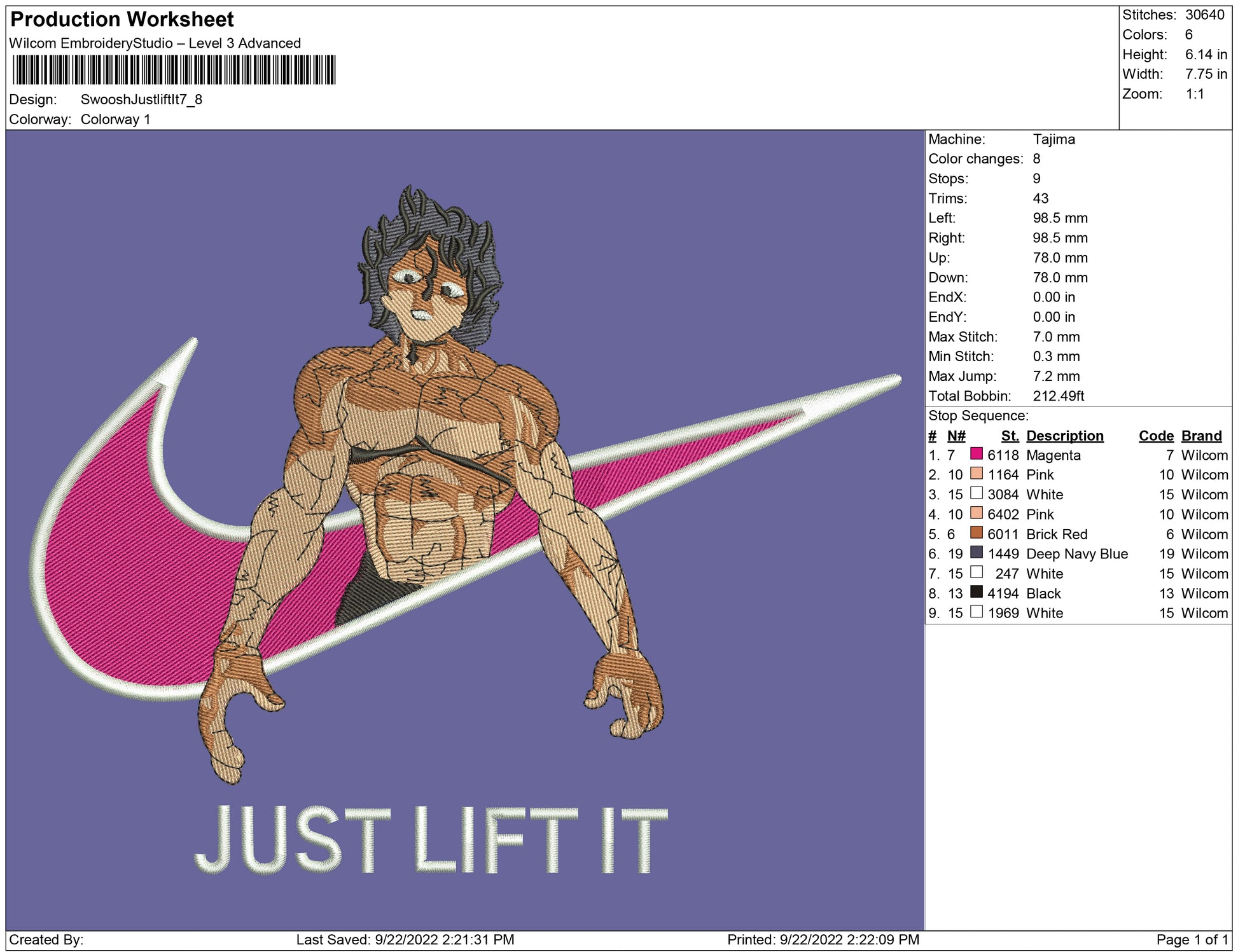Select the Black thread color swatch
1238x952 pixels.
click(976, 592)
